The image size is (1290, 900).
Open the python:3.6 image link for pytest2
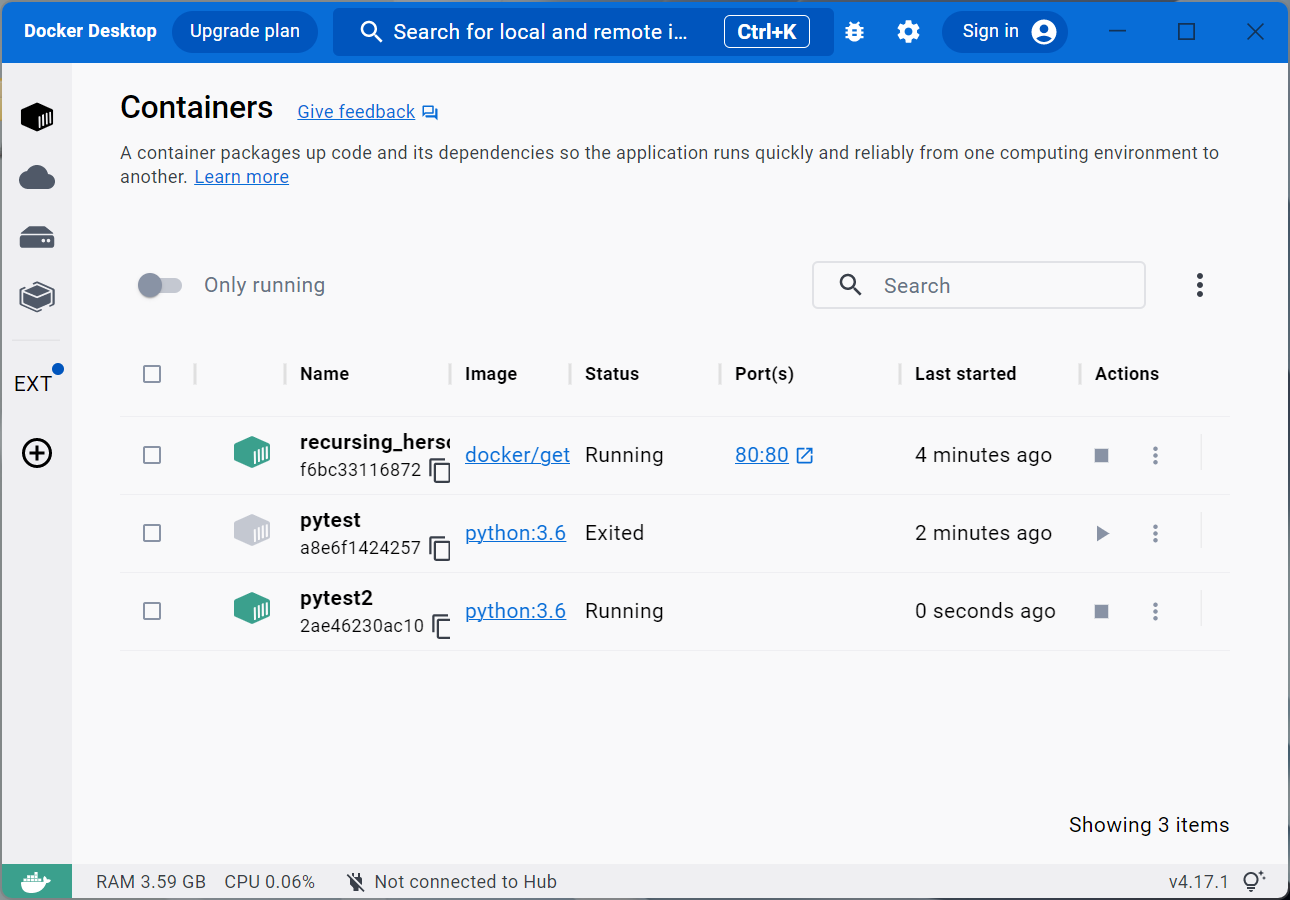516,611
